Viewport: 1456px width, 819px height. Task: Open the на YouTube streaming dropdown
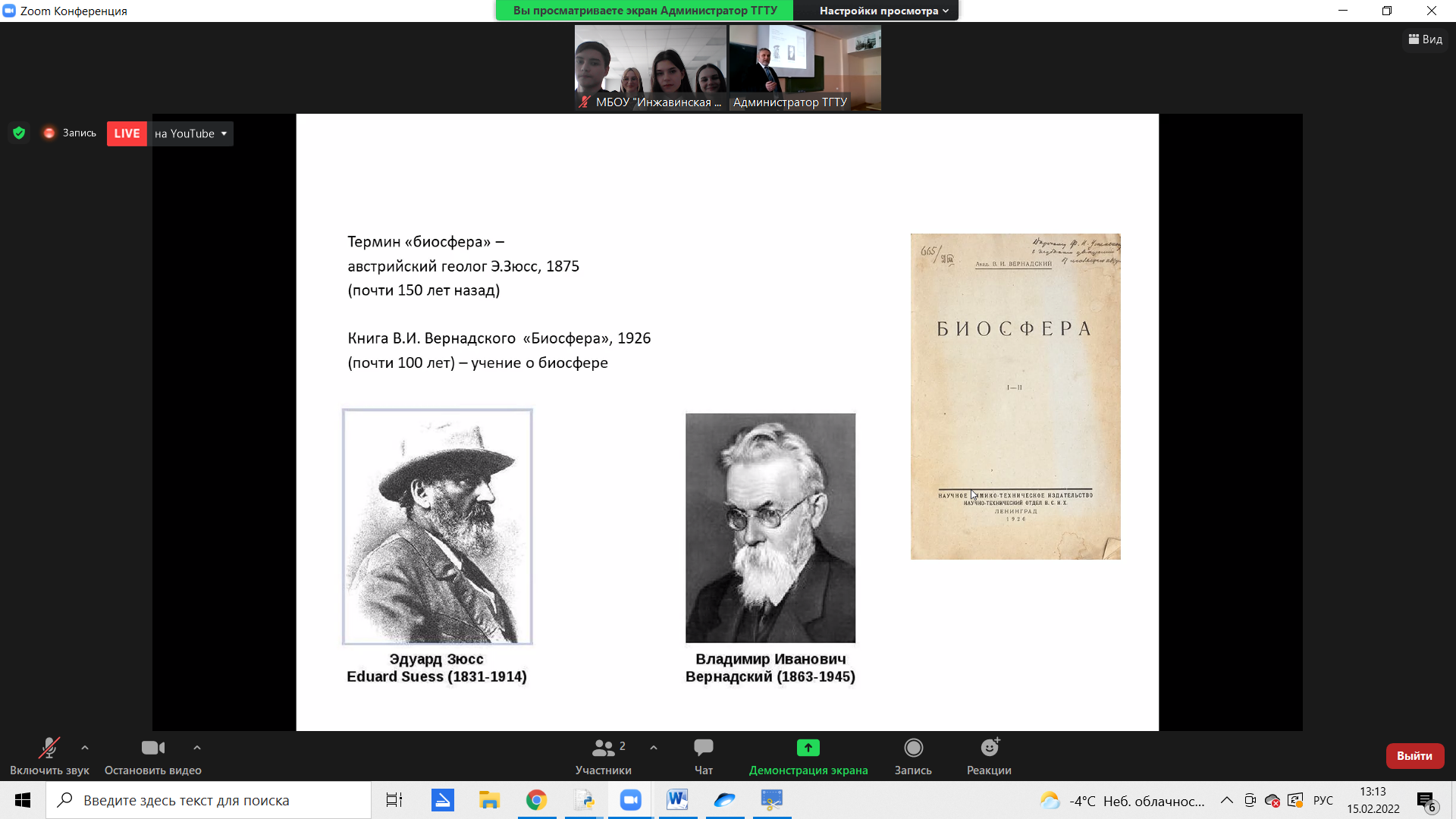click(191, 133)
